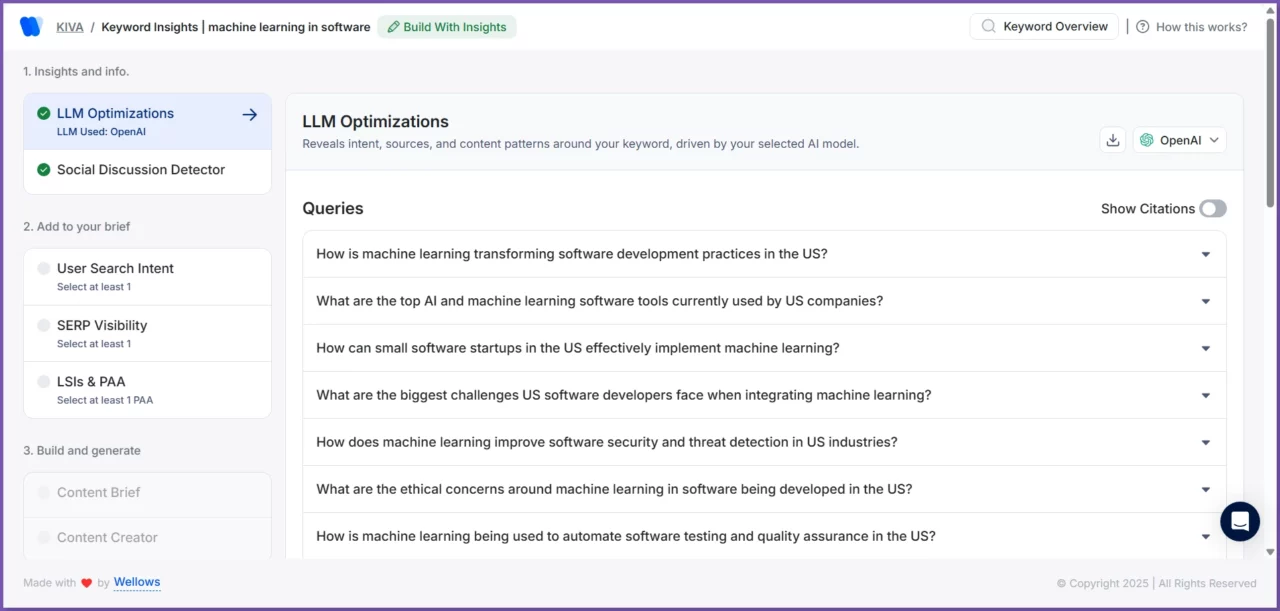Click the download icon above the queries
The image size is (1280, 611).
(x=1112, y=139)
